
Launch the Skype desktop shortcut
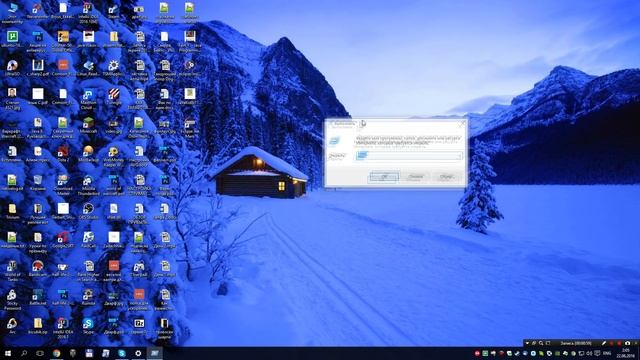tap(88, 327)
